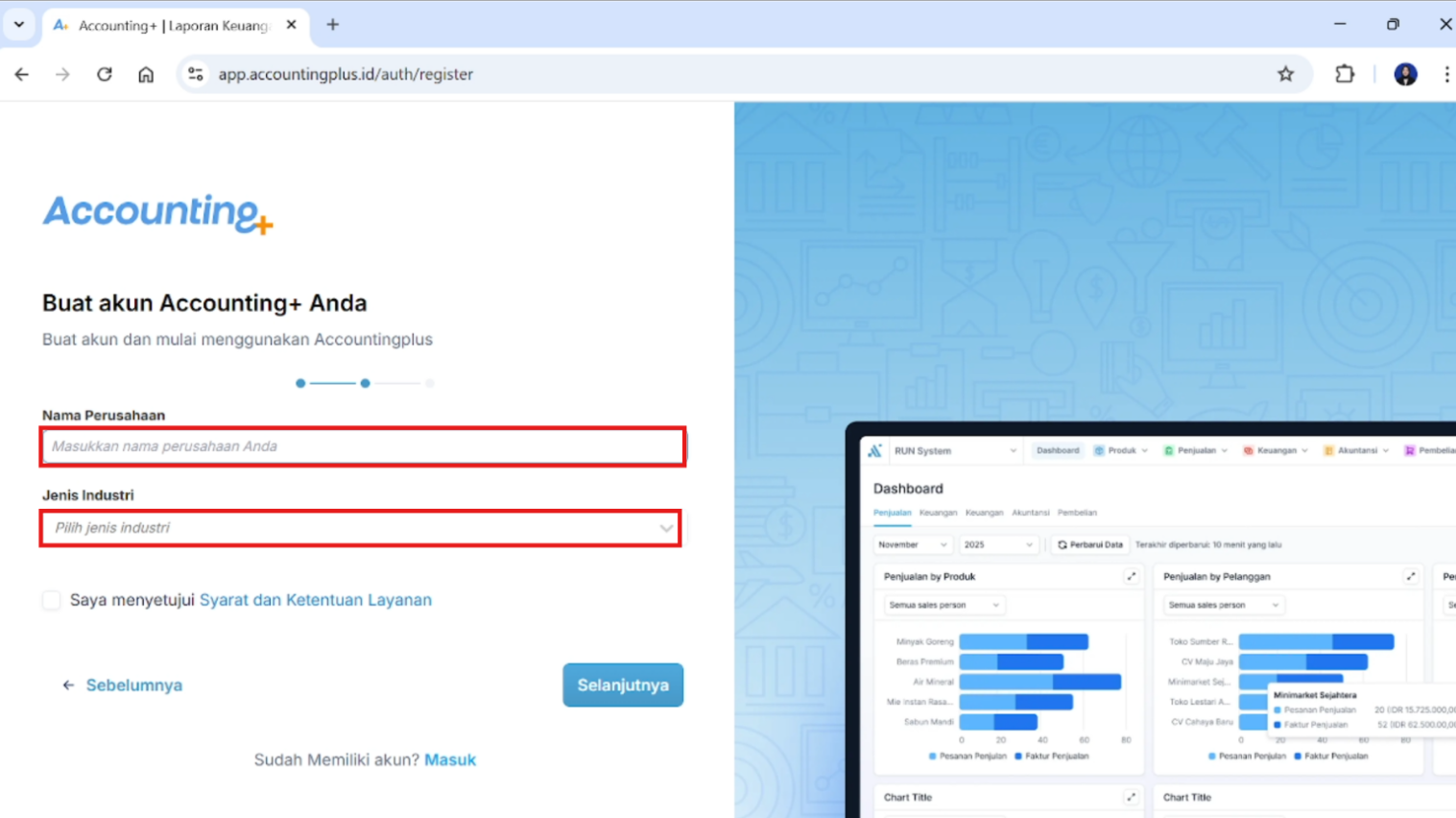The height and width of the screenshot is (818, 1456).
Task: Open the browser extensions menu
Action: (1345, 74)
